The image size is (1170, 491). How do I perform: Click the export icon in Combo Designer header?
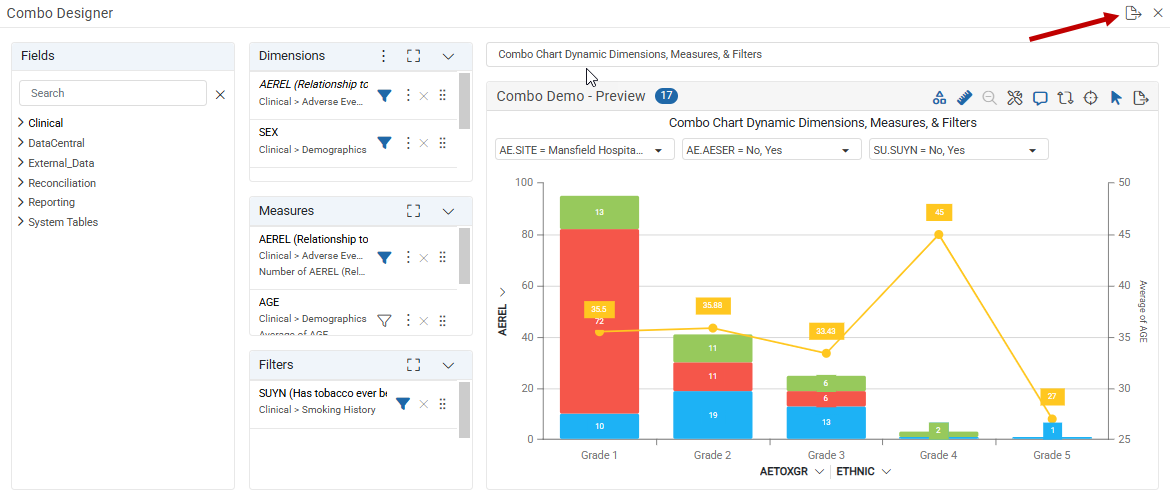pos(1133,13)
